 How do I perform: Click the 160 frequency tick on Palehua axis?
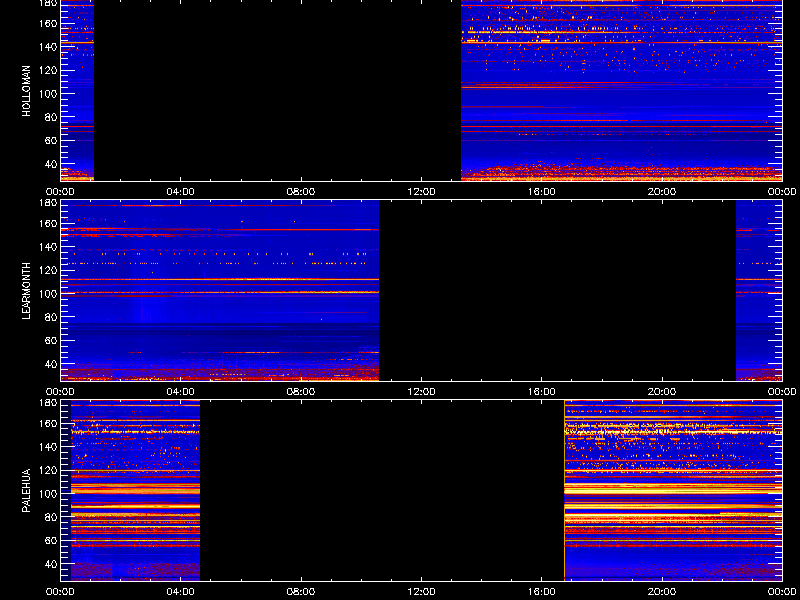coord(49,423)
